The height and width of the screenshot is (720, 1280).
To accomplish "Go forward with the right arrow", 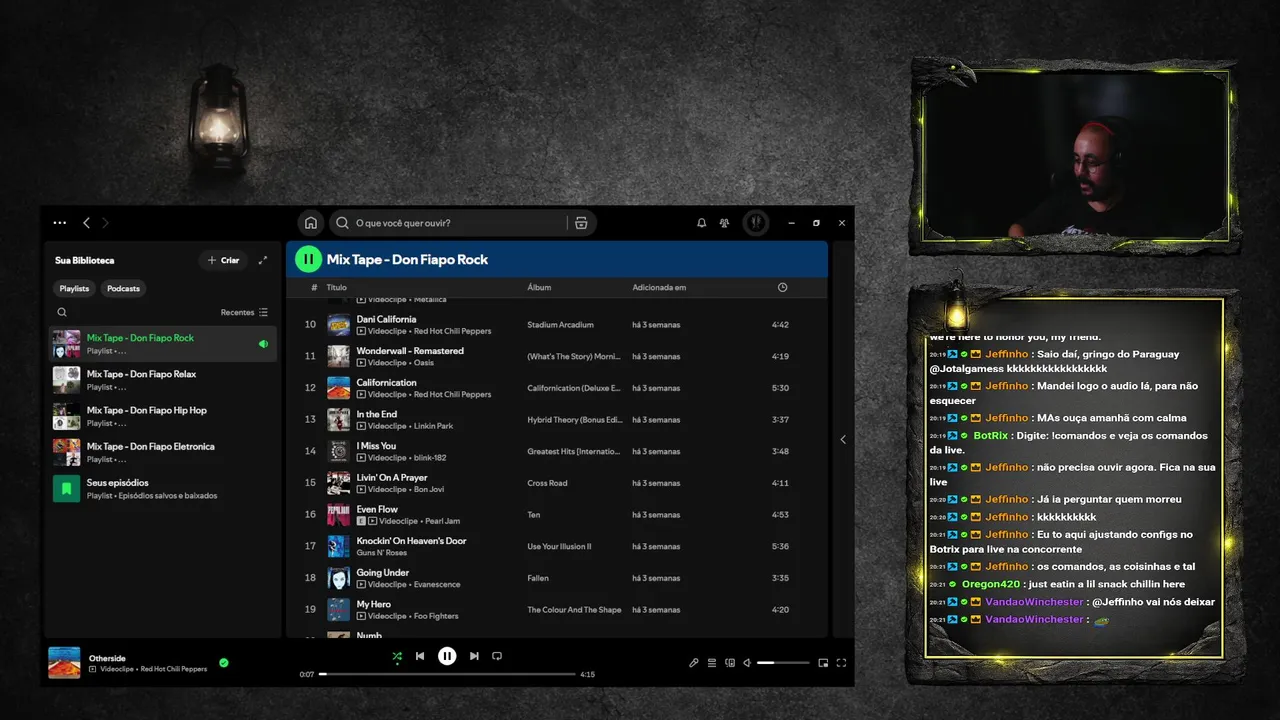I will [x=105, y=223].
